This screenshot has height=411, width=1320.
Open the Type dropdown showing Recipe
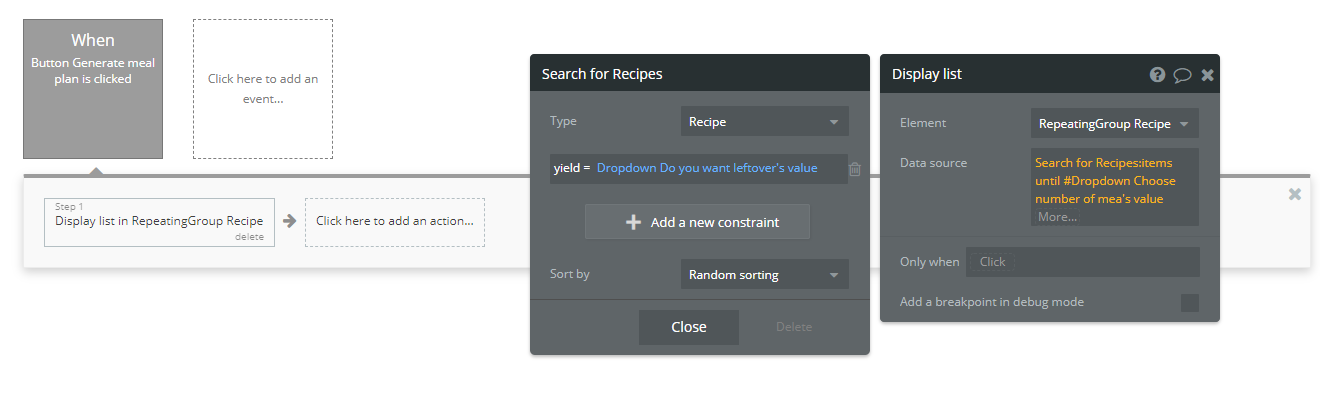765,122
